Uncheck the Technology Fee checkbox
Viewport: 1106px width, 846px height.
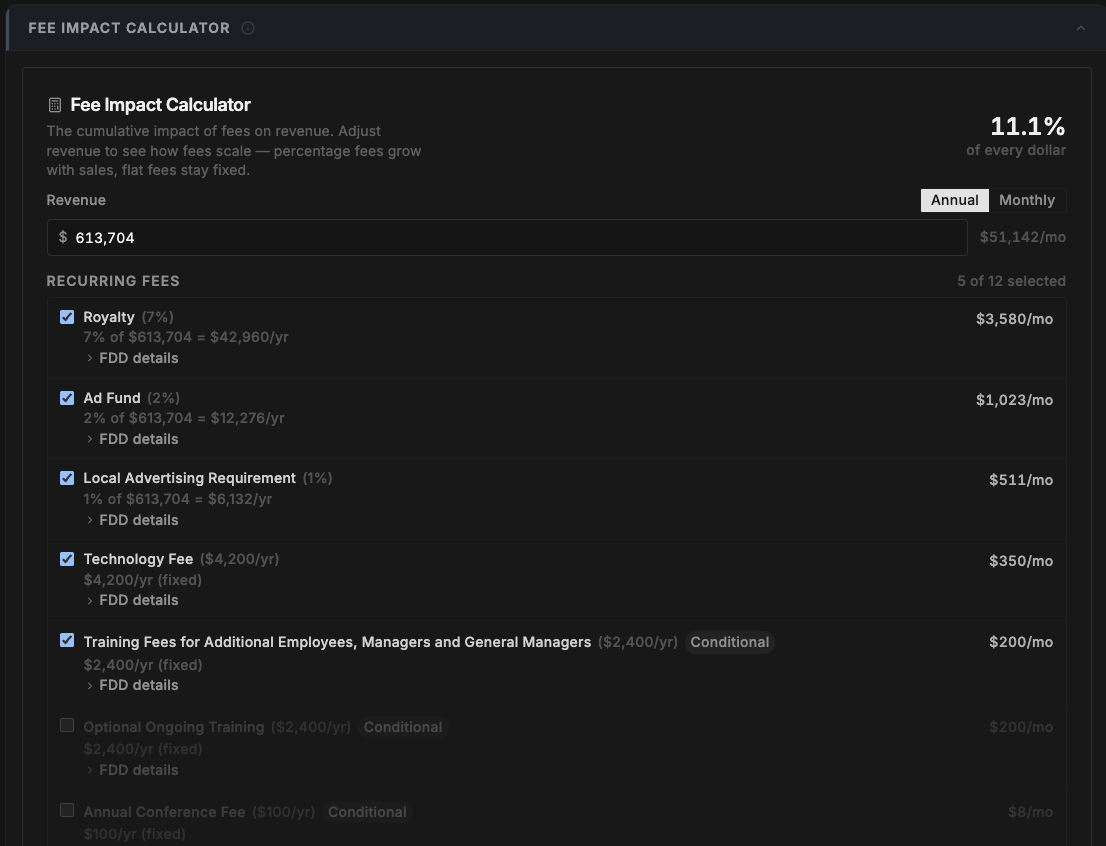point(67,560)
